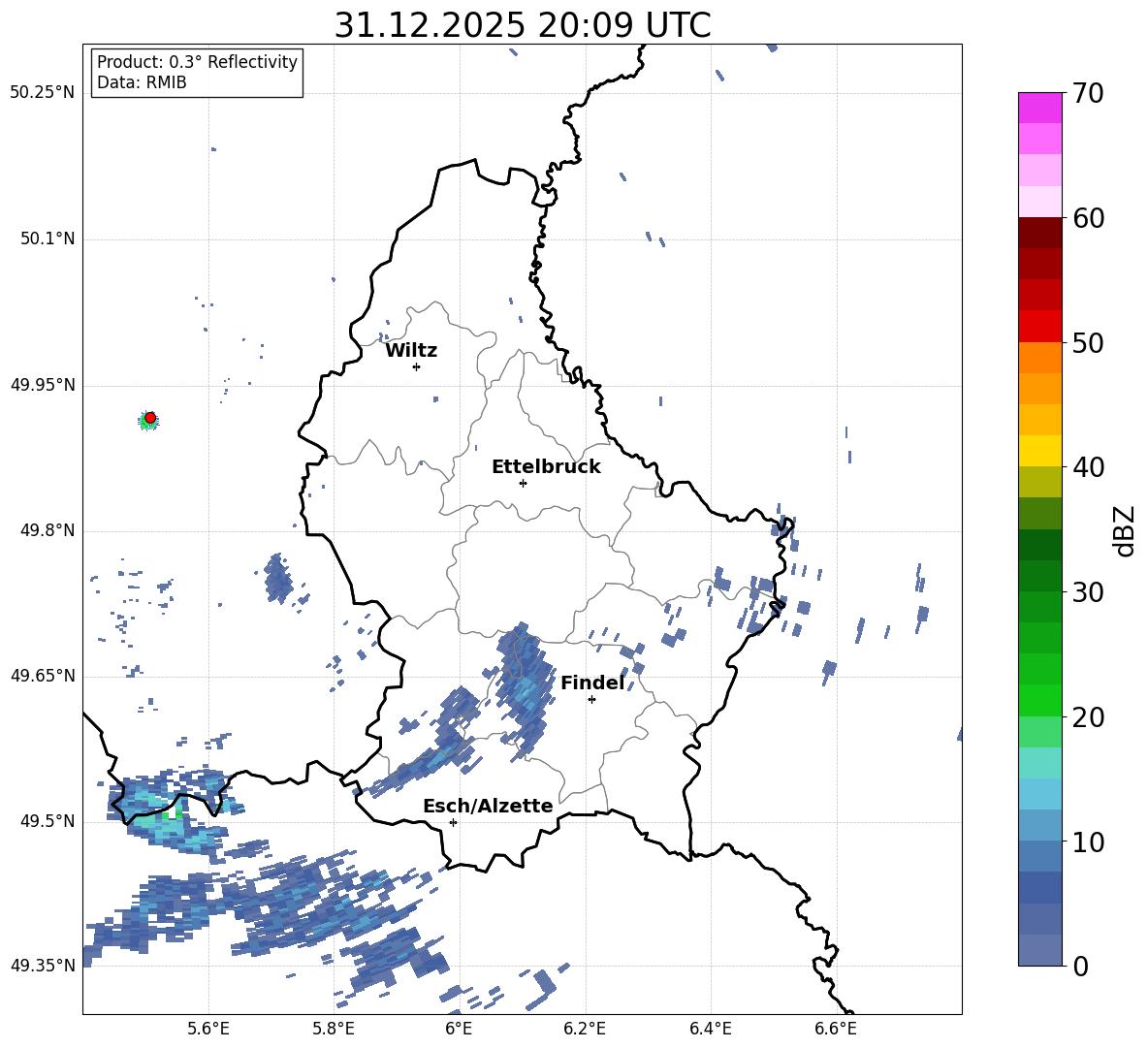Click the 60 dBZ dark red colorbar segment

click(1039, 233)
